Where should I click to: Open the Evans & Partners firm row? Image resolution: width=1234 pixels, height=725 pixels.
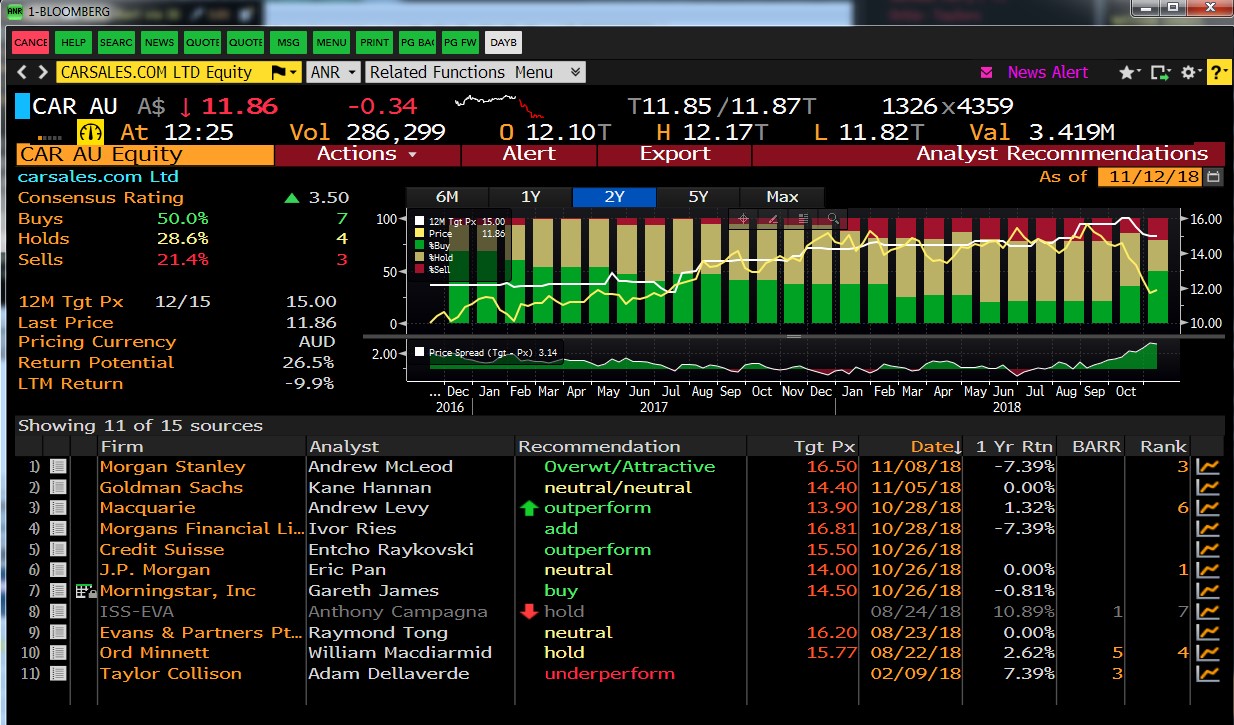200,633
